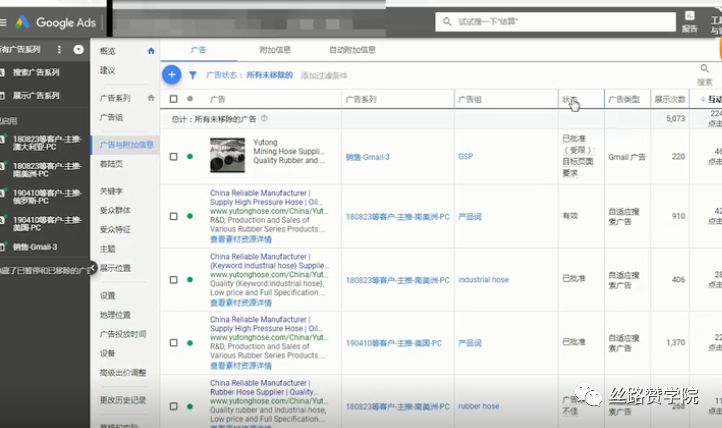Tick the checkbox for the 190410 美国 ad row
This screenshot has height=428, width=722.
[174, 342]
